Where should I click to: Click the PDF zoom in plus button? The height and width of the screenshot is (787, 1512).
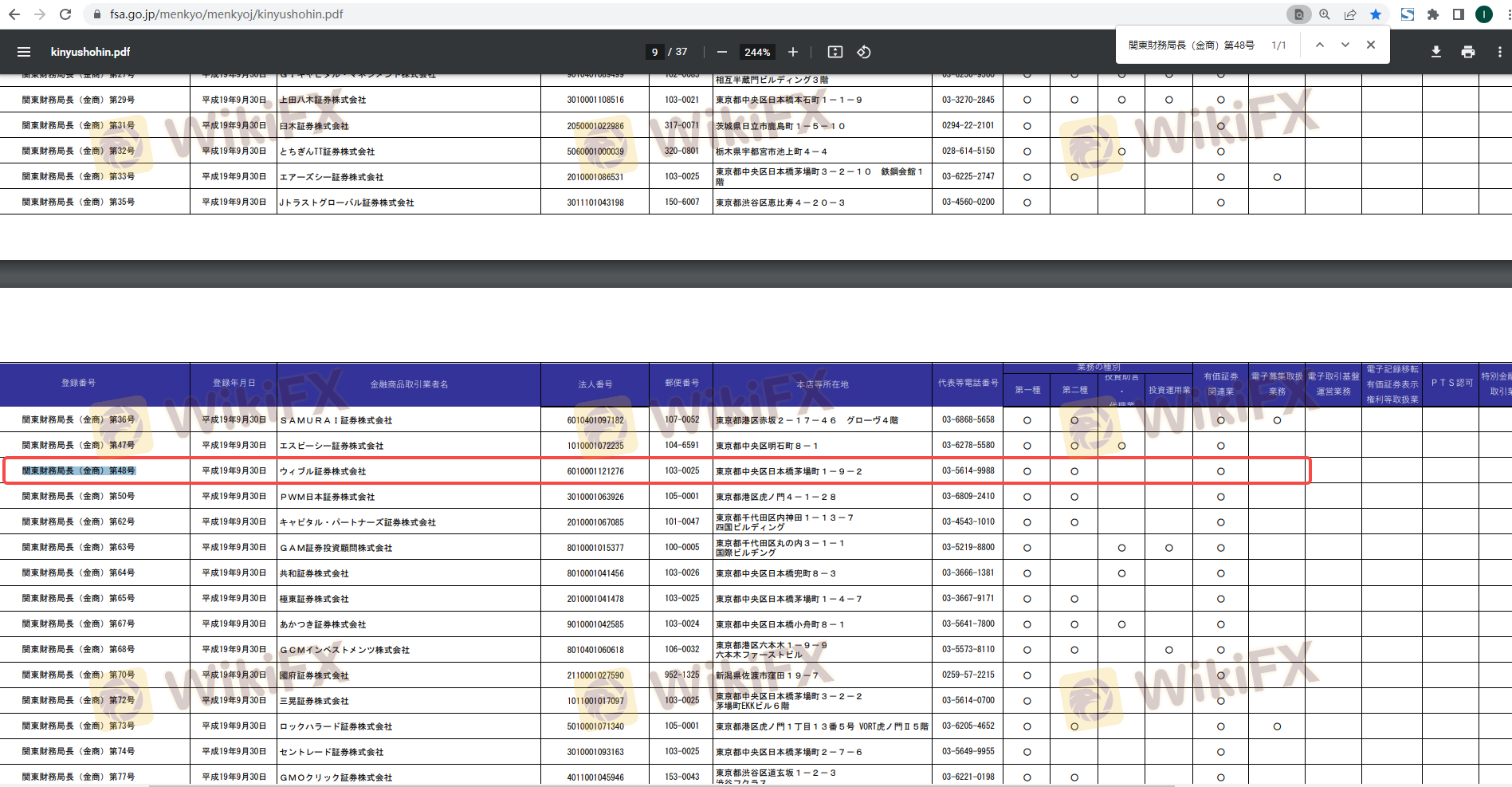tap(793, 52)
